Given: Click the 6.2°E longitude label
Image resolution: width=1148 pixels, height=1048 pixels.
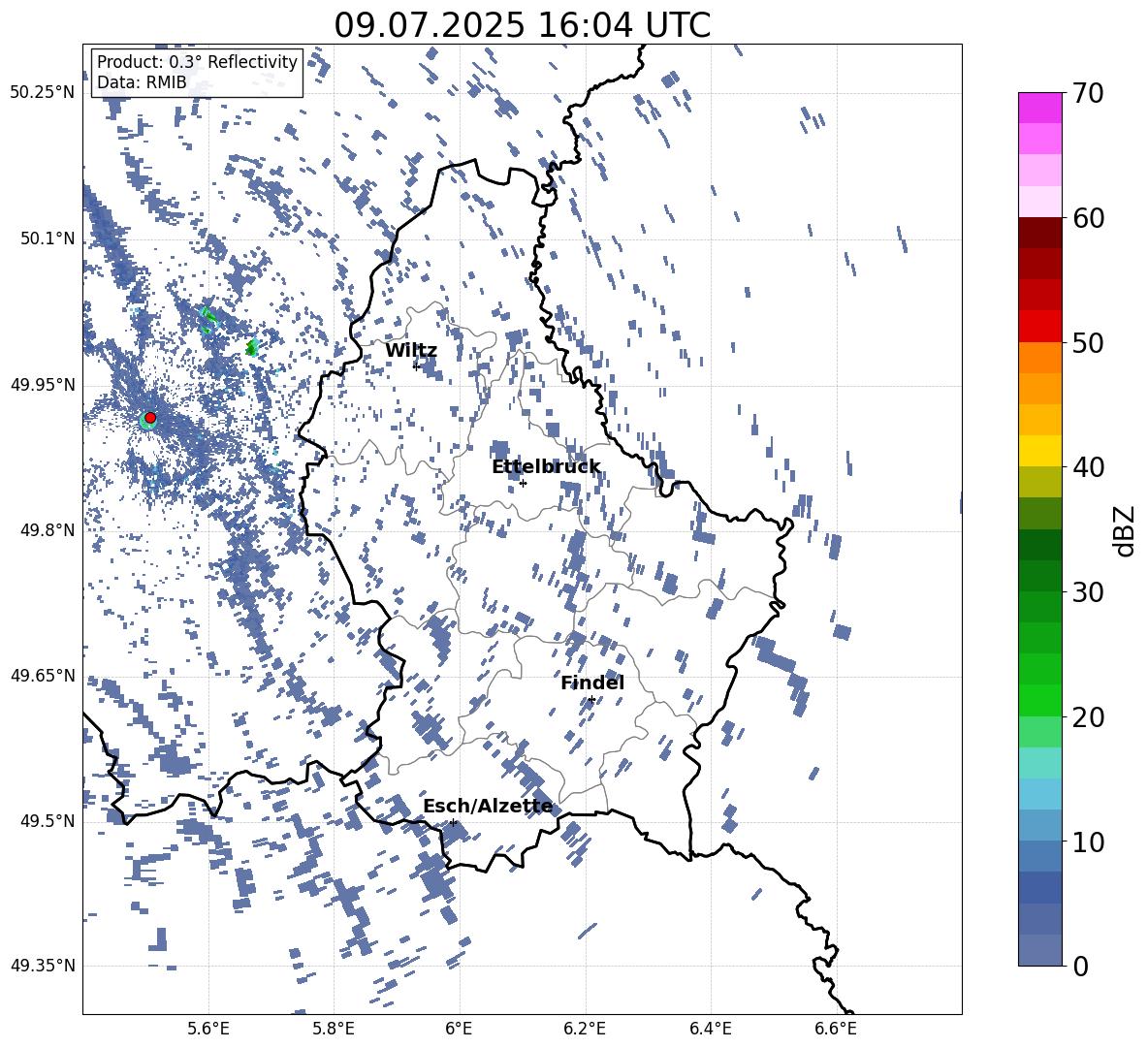Looking at the screenshot, I should 585,1029.
